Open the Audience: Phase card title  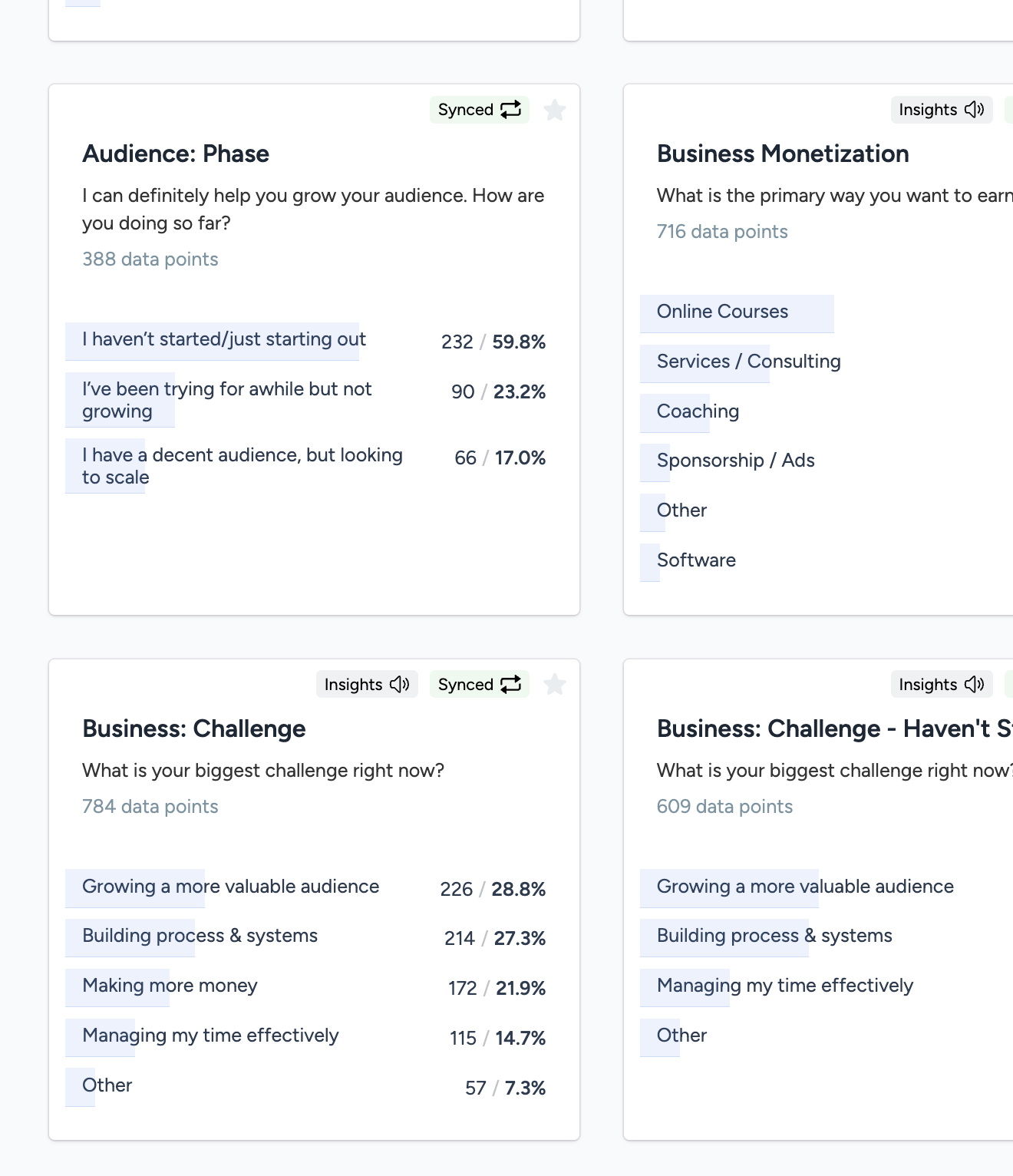(176, 154)
